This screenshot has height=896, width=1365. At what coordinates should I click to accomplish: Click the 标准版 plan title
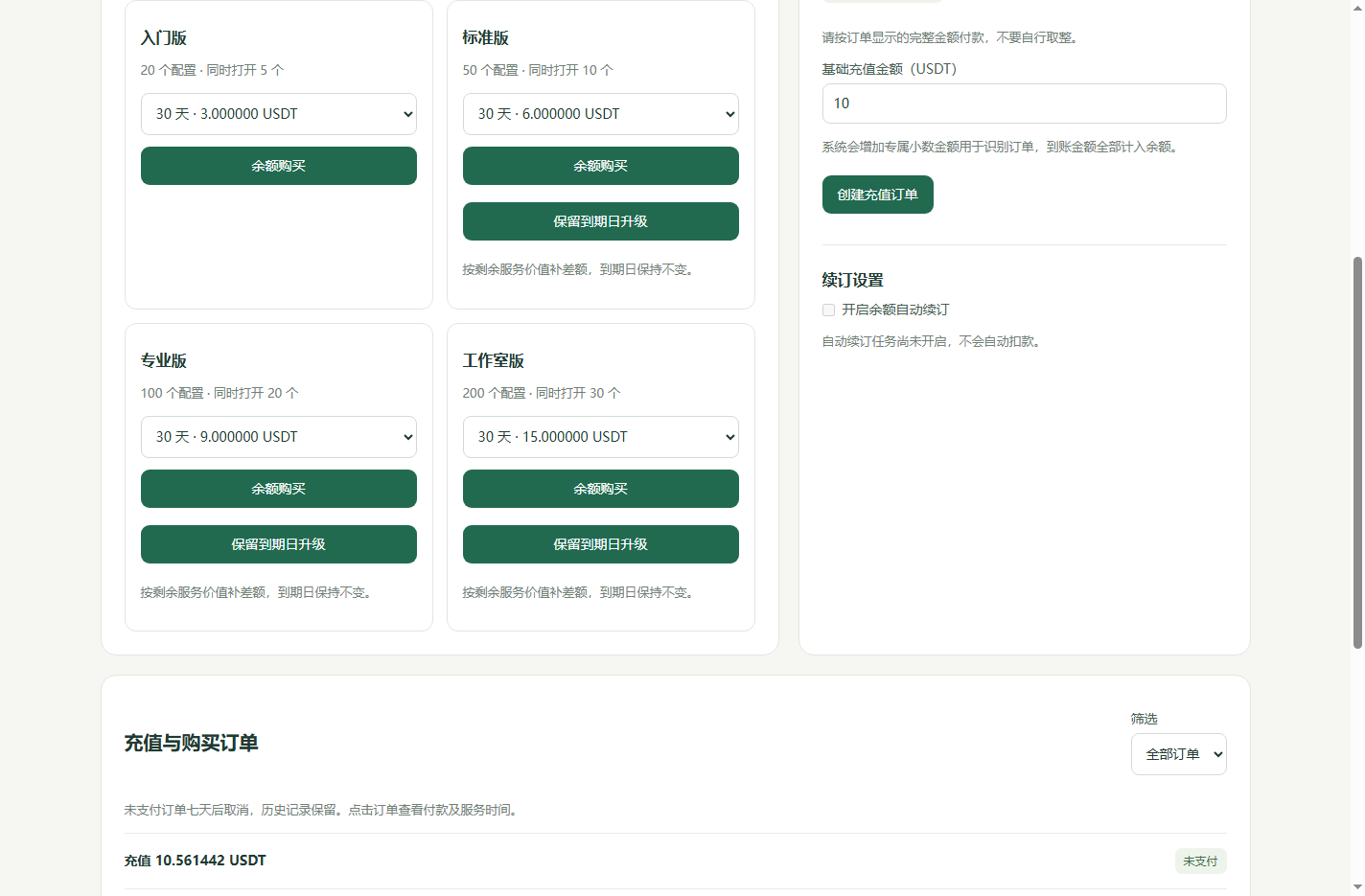(486, 38)
